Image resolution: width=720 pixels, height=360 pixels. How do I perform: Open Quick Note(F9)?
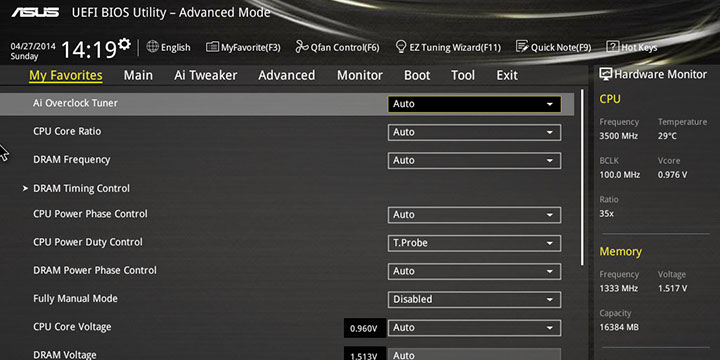click(x=553, y=47)
